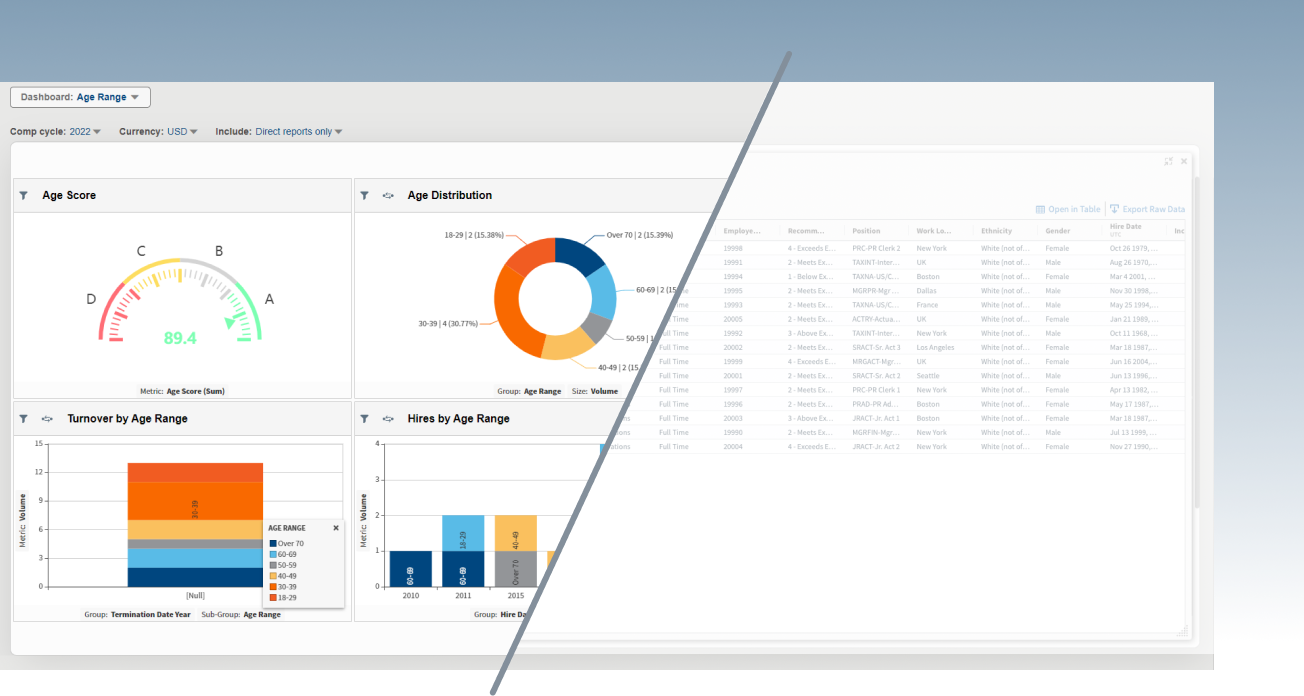
Task: Click the Metric: Age Score (Sum) label
Action: (x=183, y=391)
